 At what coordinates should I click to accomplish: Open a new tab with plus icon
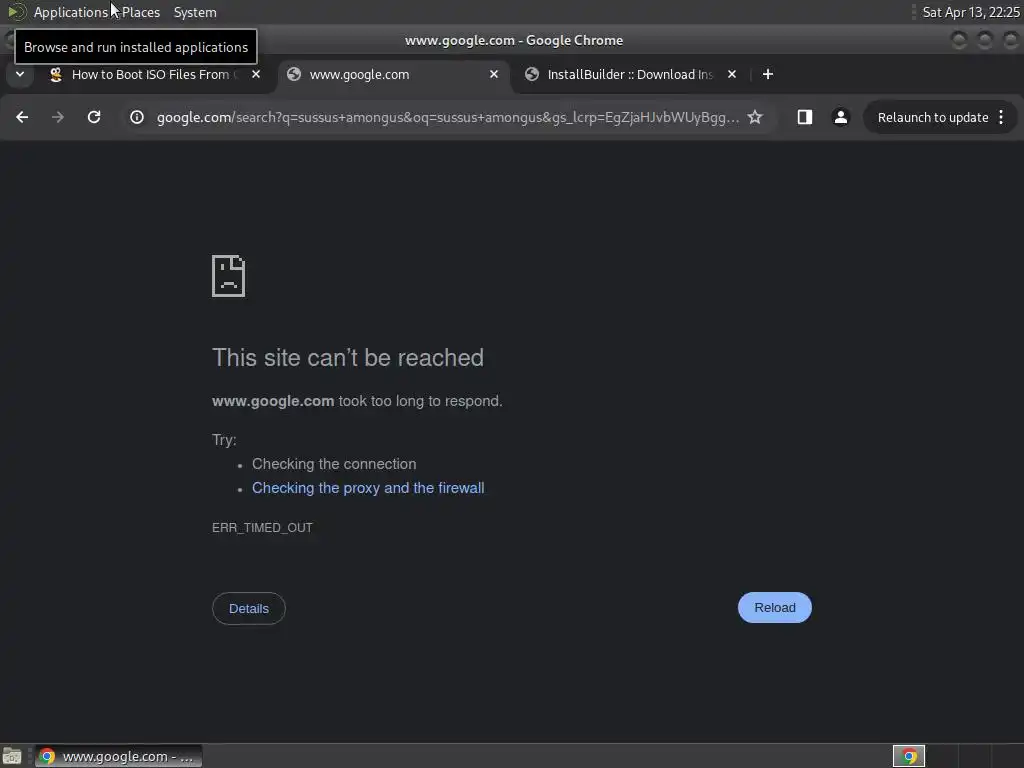(x=768, y=74)
